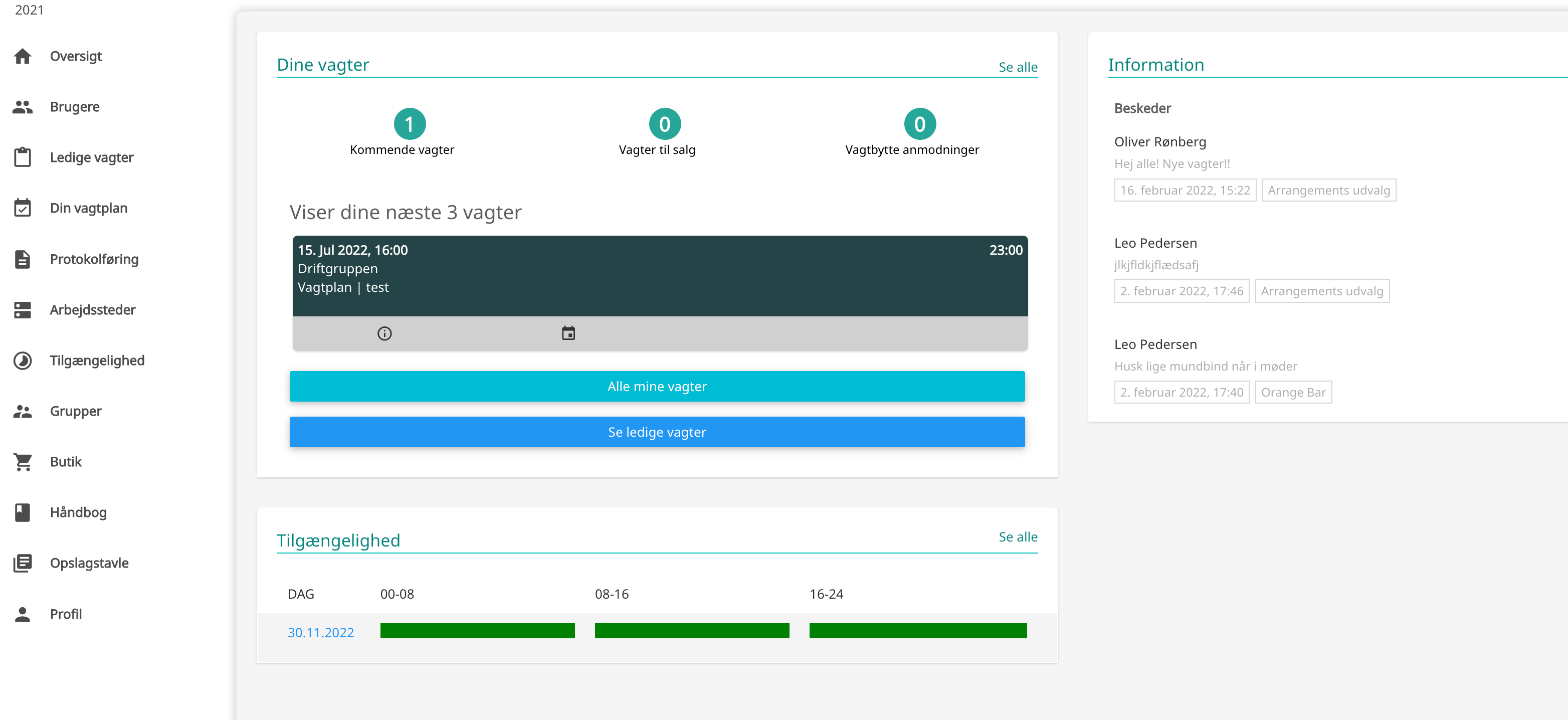The image size is (1568, 720).
Task: Click the 08-16 green availability bar
Action: click(692, 631)
